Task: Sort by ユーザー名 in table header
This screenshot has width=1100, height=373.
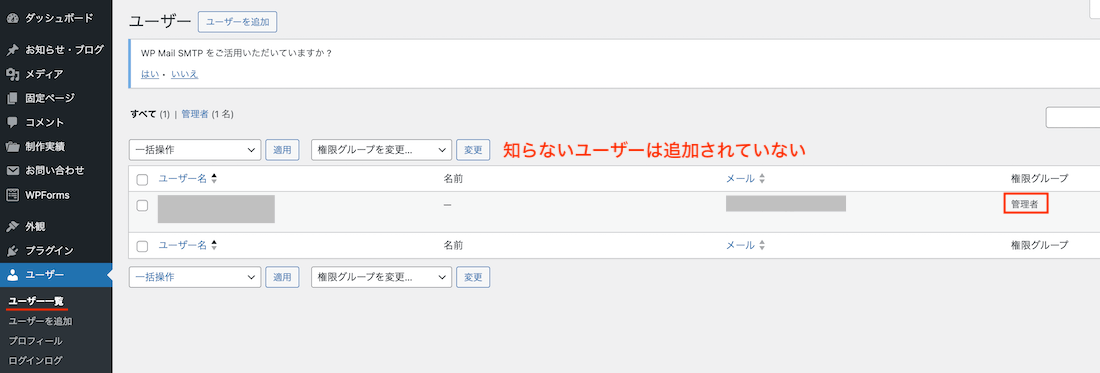Action: [x=182, y=179]
